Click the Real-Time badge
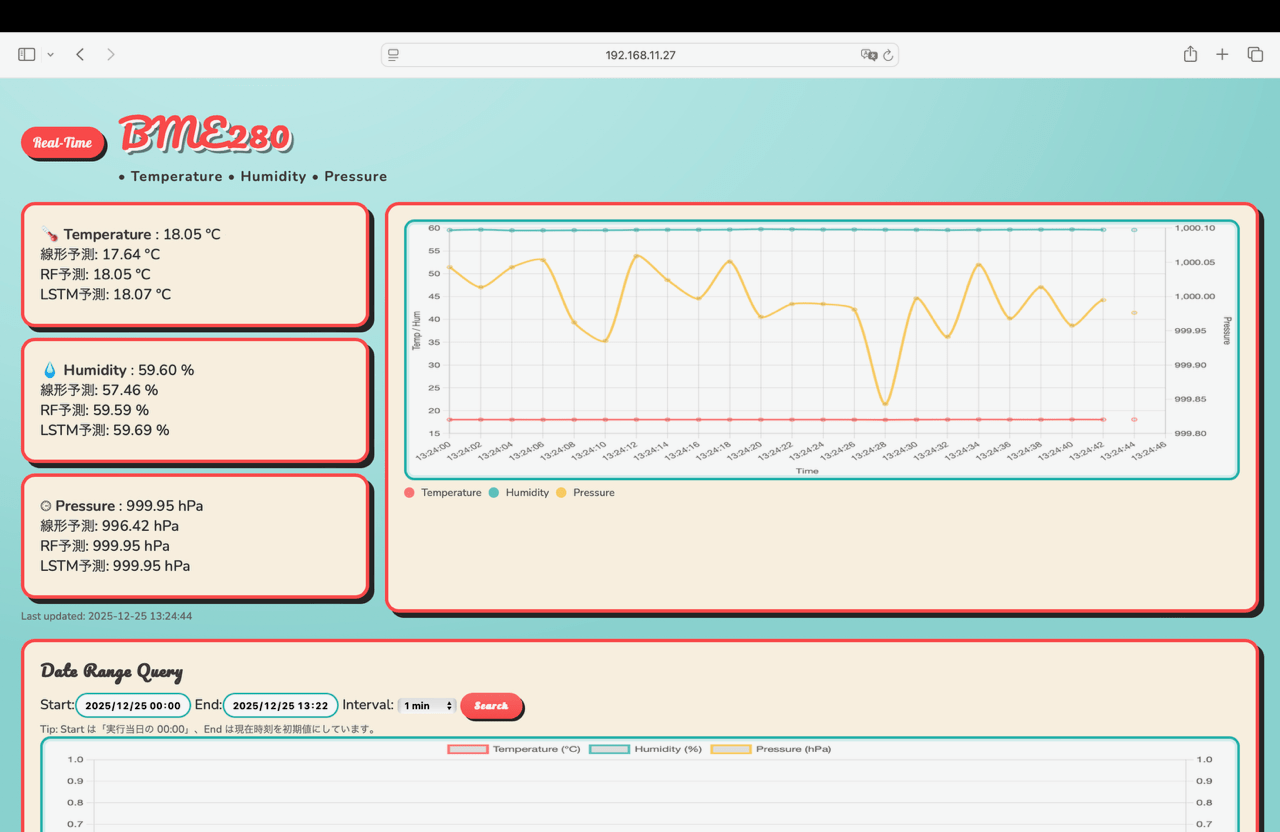This screenshot has width=1280, height=832. [63, 143]
